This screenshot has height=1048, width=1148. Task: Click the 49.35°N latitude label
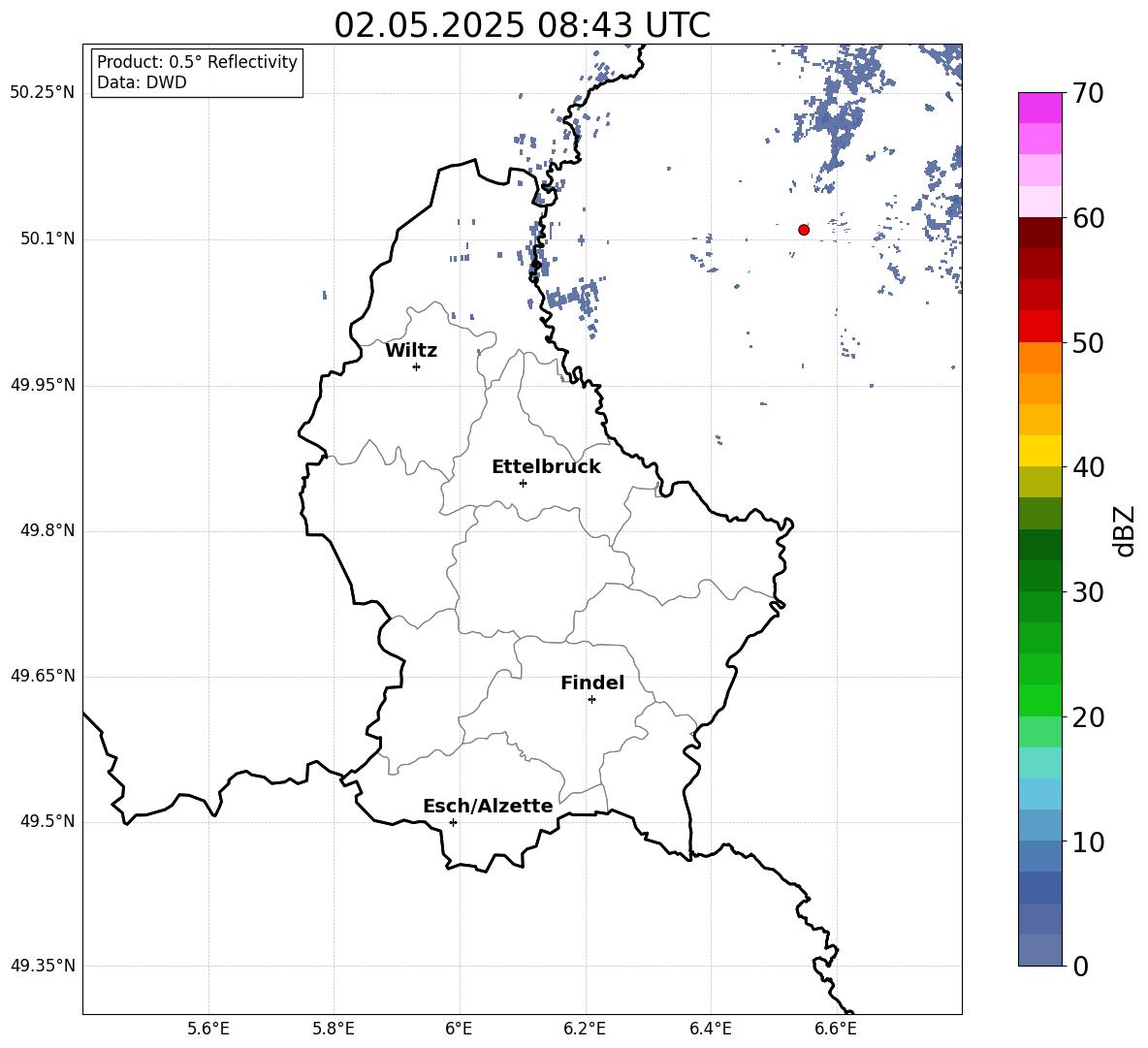click(x=43, y=966)
